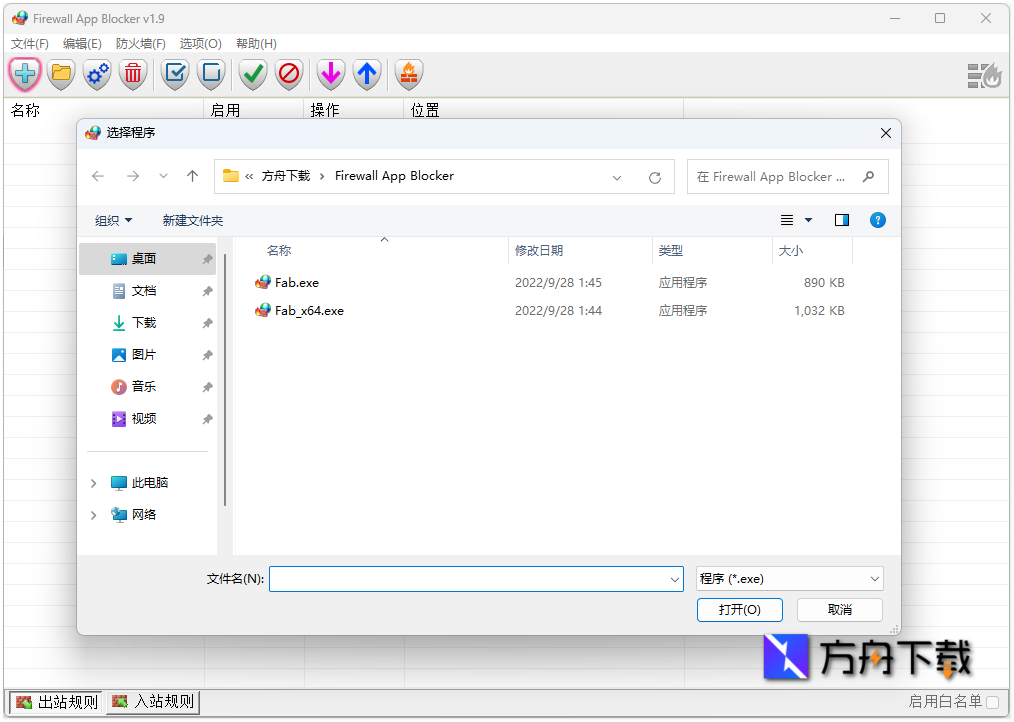1014x722 pixels.
Task: Click the dialog Forward arrow
Action: coord(133,176)
